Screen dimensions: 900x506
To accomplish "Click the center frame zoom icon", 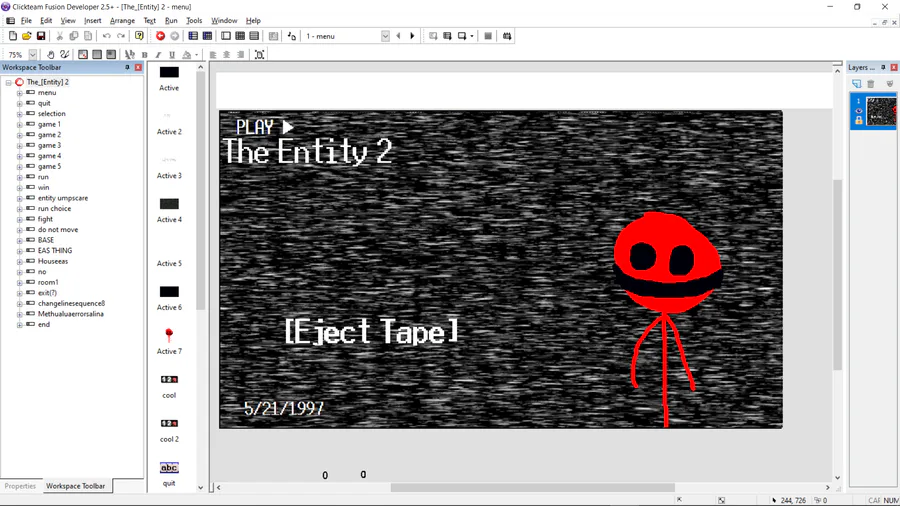I will [259, 55].
